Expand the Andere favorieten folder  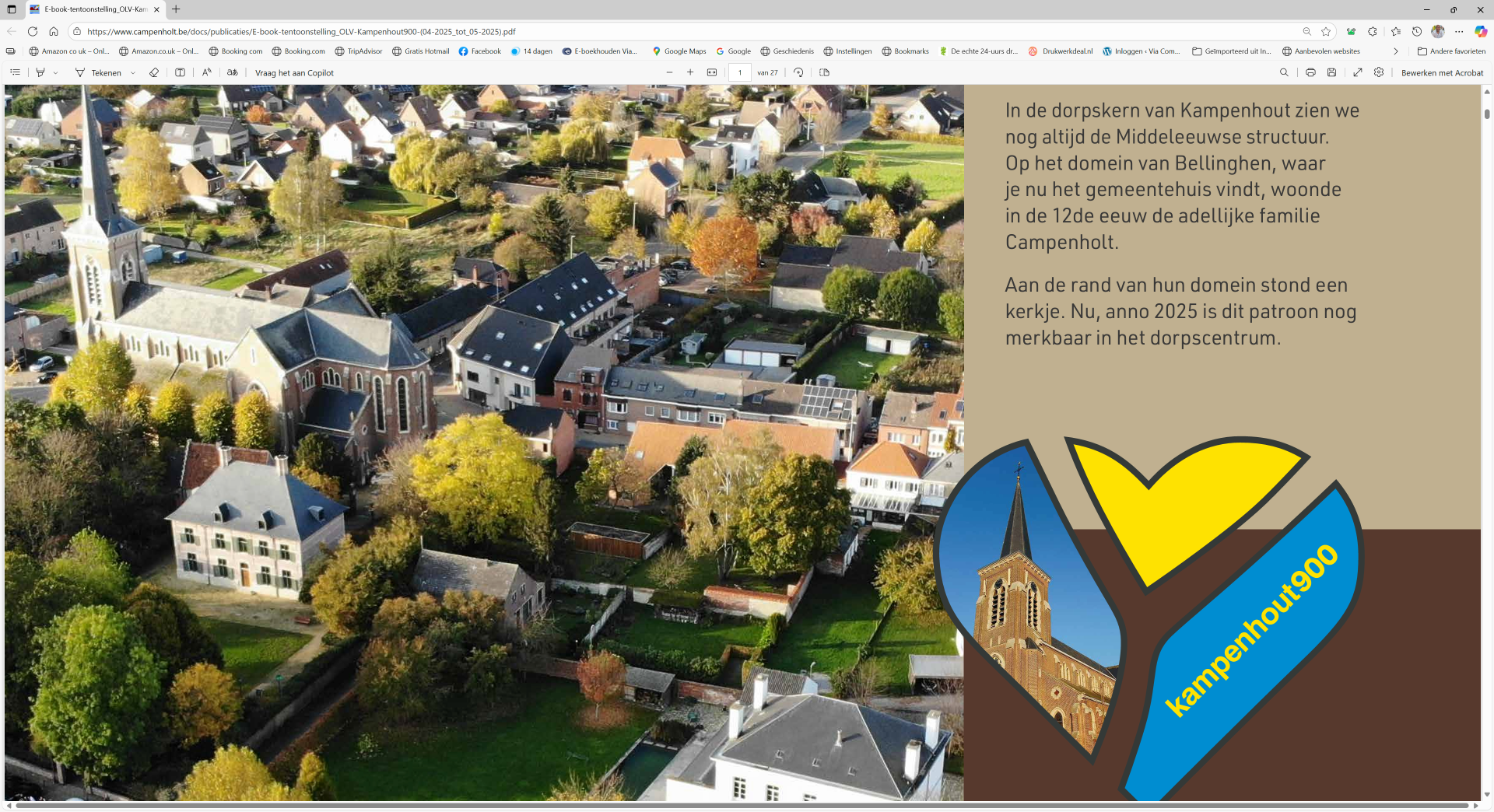(x=1451, y=51)
